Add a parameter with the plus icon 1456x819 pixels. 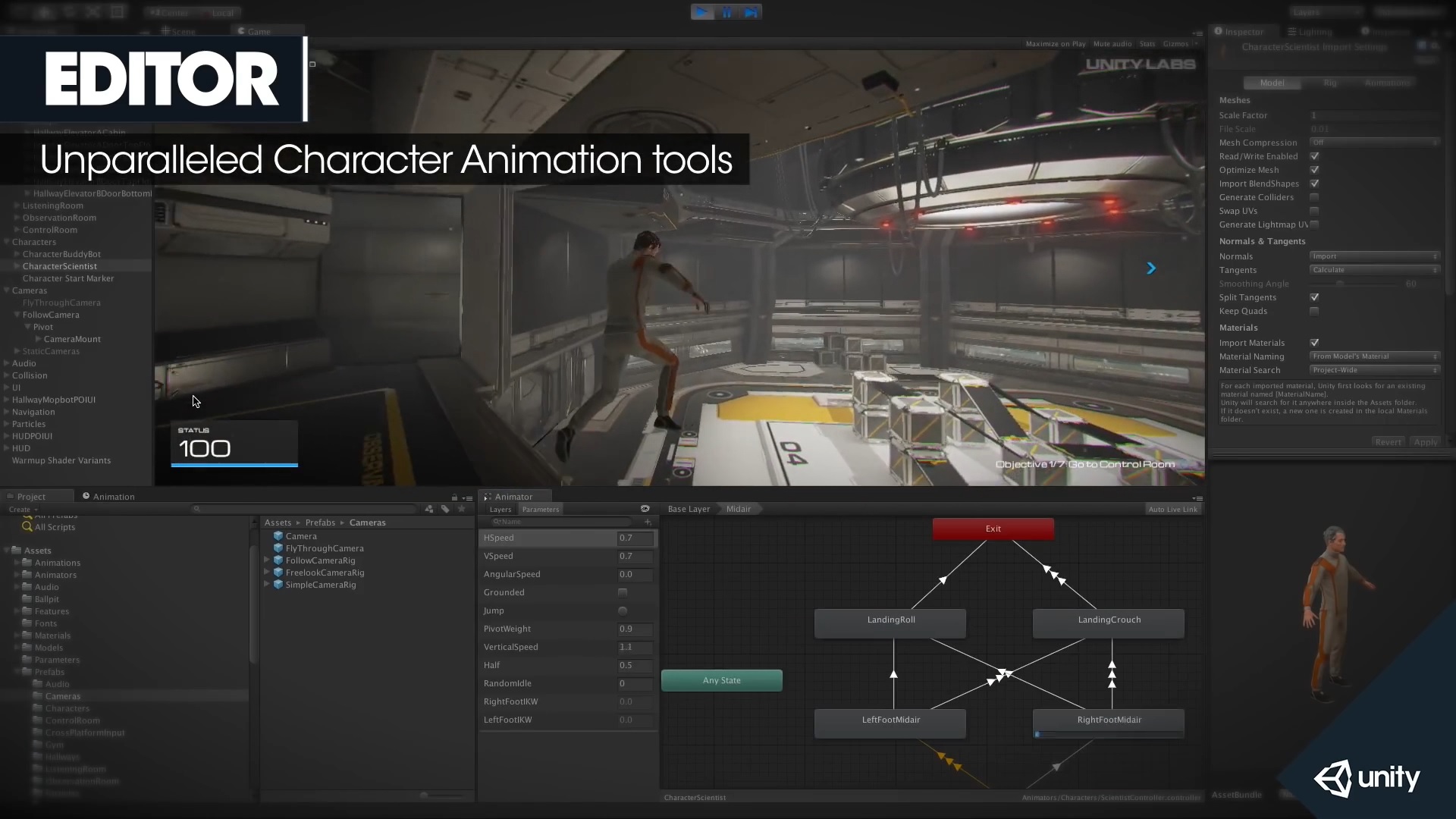click(x=648, y=522)
